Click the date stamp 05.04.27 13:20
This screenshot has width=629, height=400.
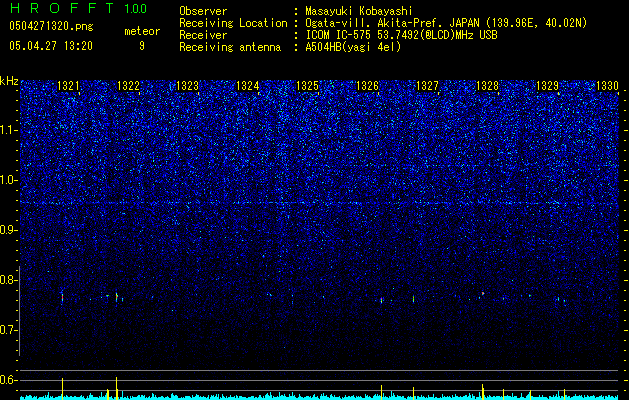51,46
